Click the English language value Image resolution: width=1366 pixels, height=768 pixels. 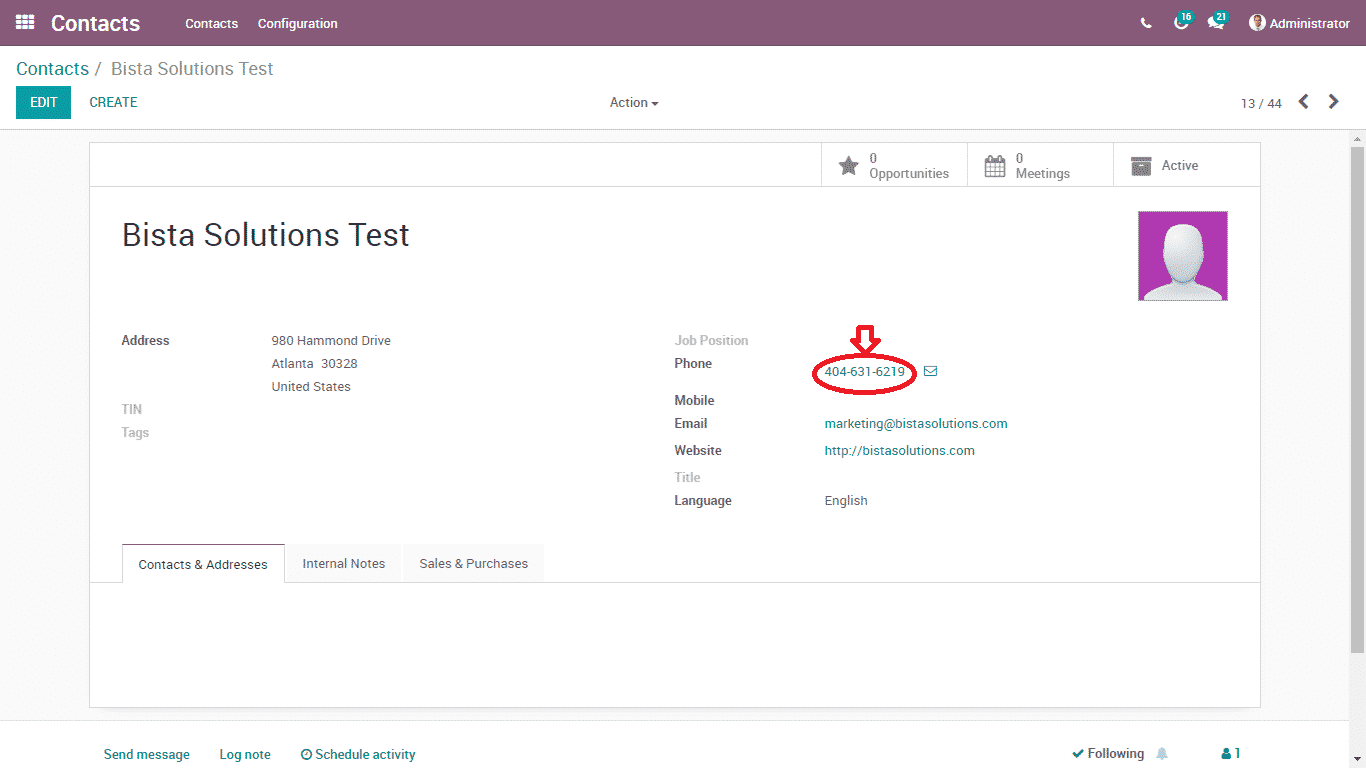click(846, 501)
